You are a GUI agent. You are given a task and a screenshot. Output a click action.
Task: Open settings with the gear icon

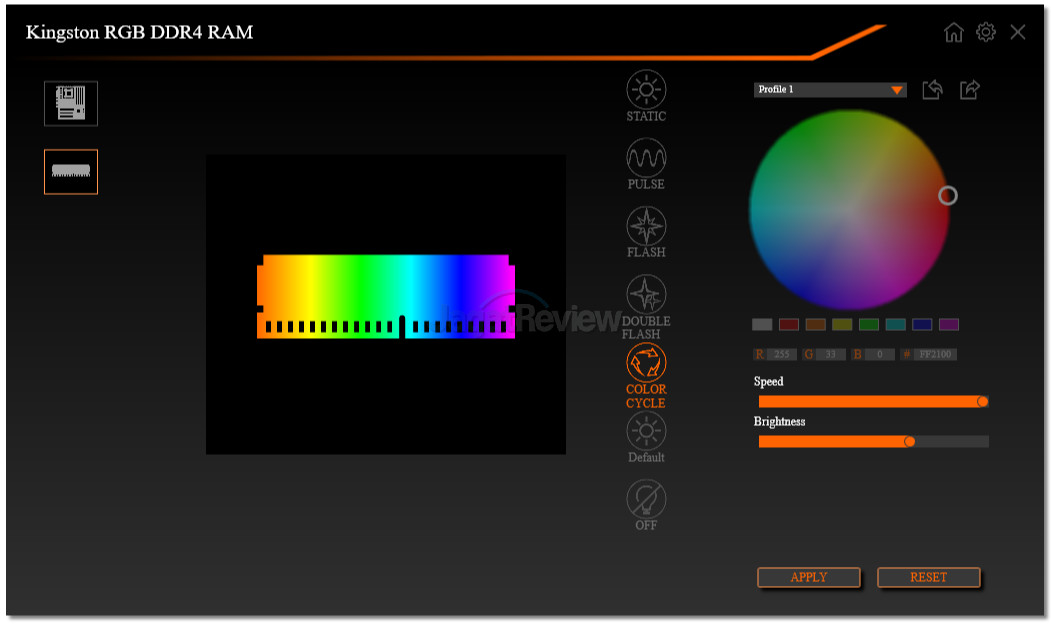[x=985, y=32]
